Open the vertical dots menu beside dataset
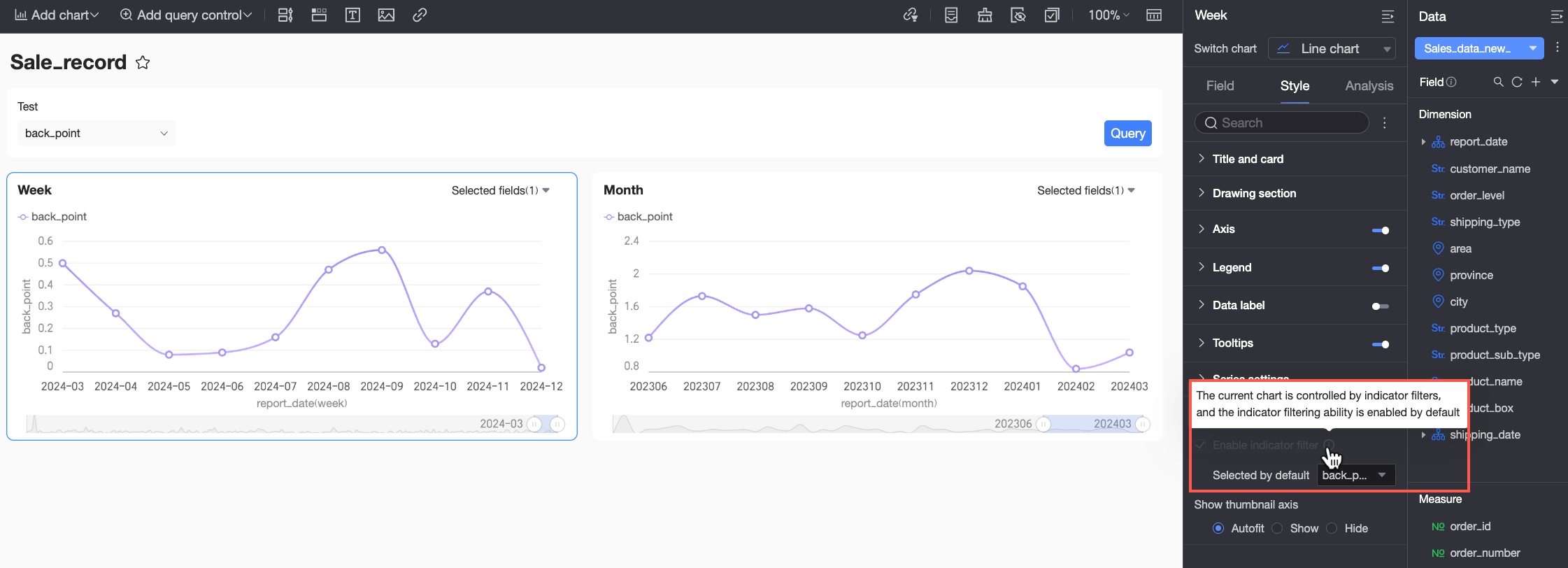This screenshot has width=1568, height=568. coord(1557,48)
